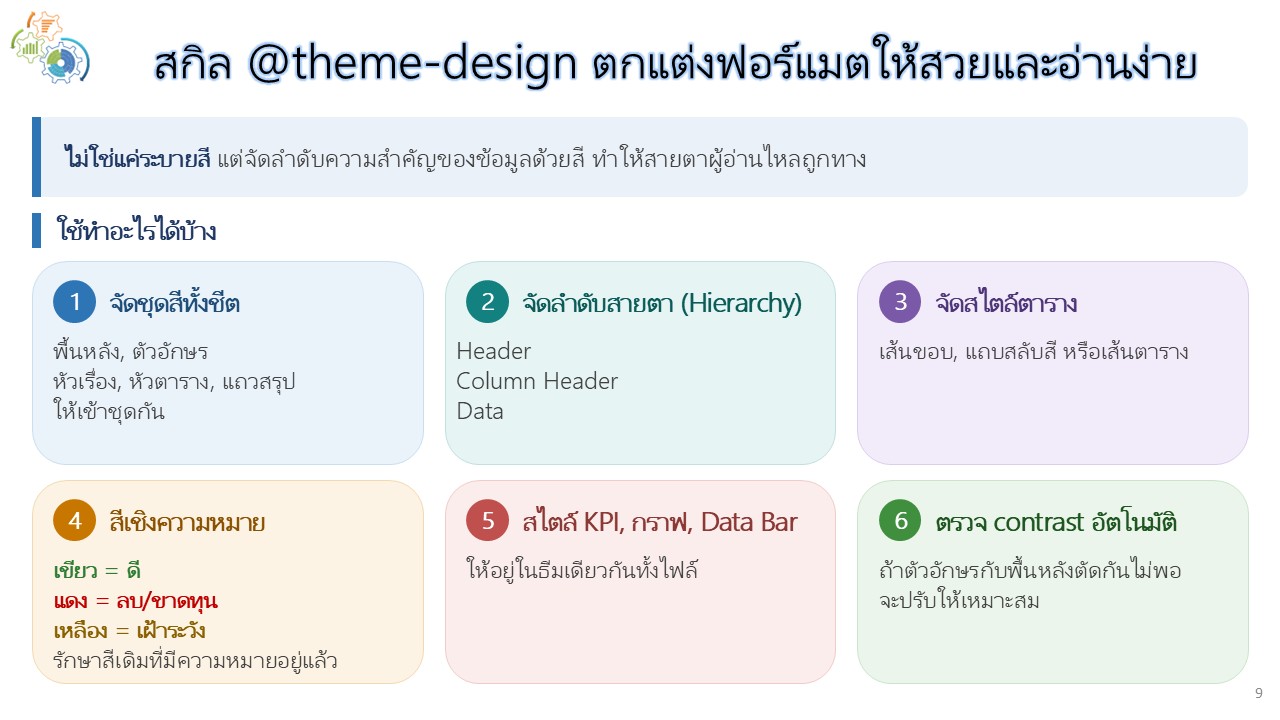Select the orange number 4 circle

(x=75, y=521)
